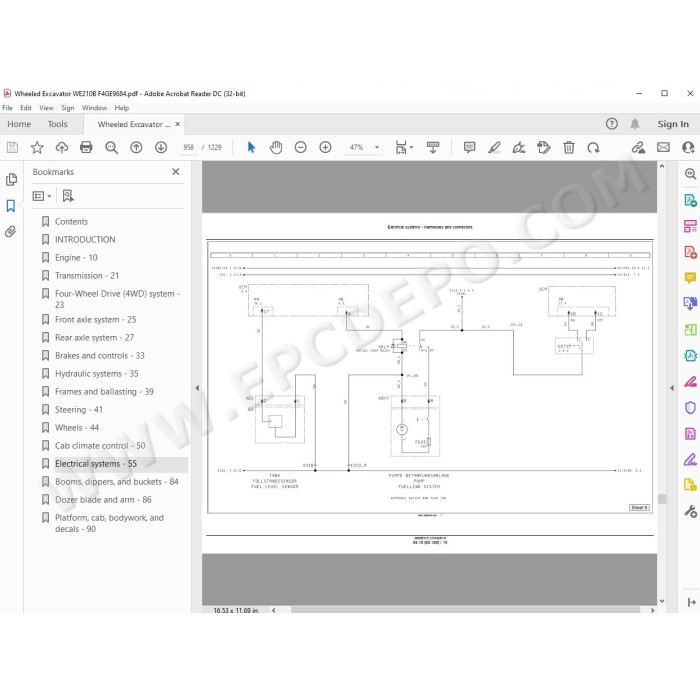The width and height of the screenshot is (700, 700).
Task: Click the vertical scrollbar thumb
Action: tap(662, 499)
